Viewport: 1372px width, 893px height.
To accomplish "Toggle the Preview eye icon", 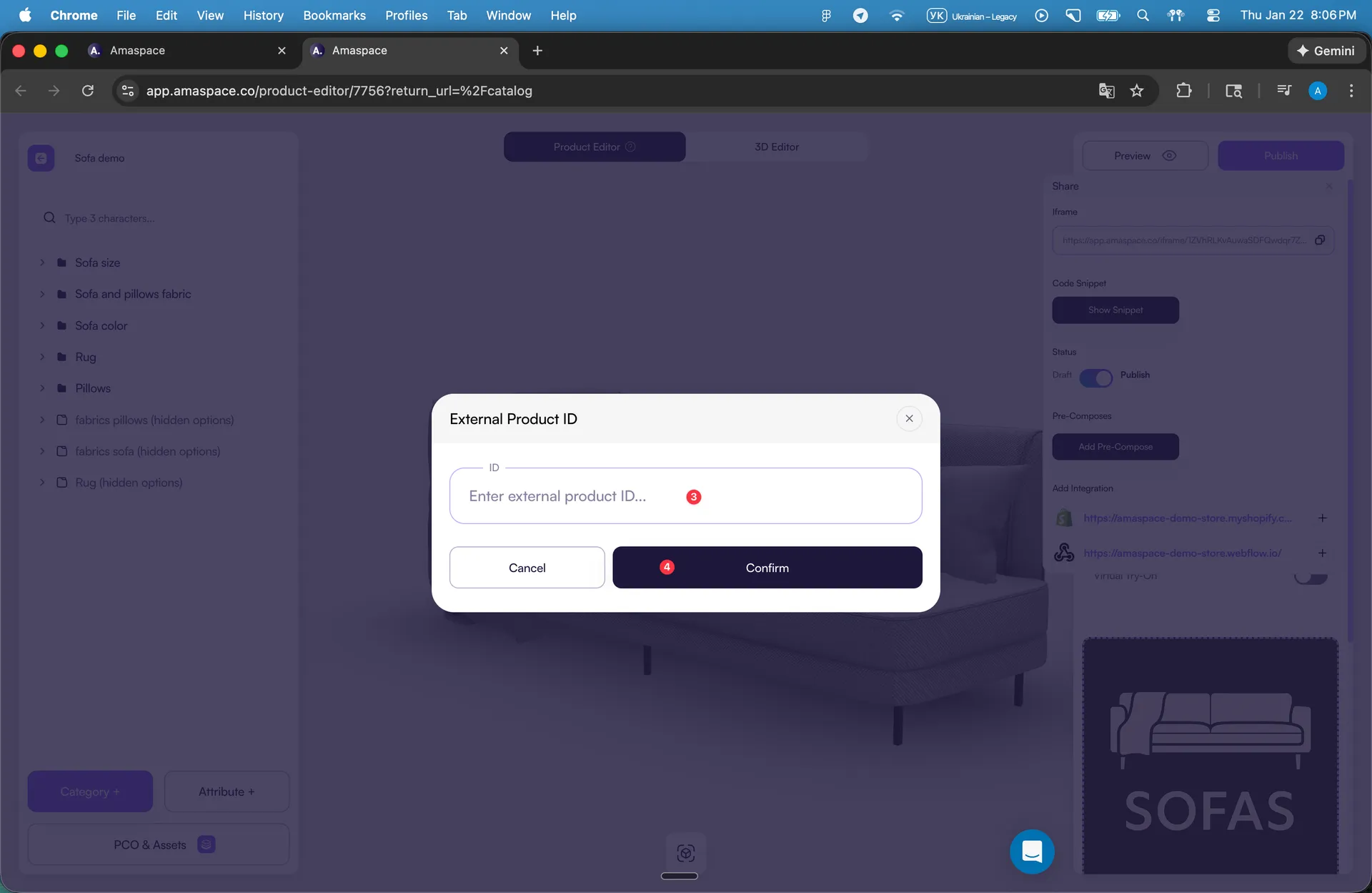I will pyautogui.click(x=1170, y=155).
